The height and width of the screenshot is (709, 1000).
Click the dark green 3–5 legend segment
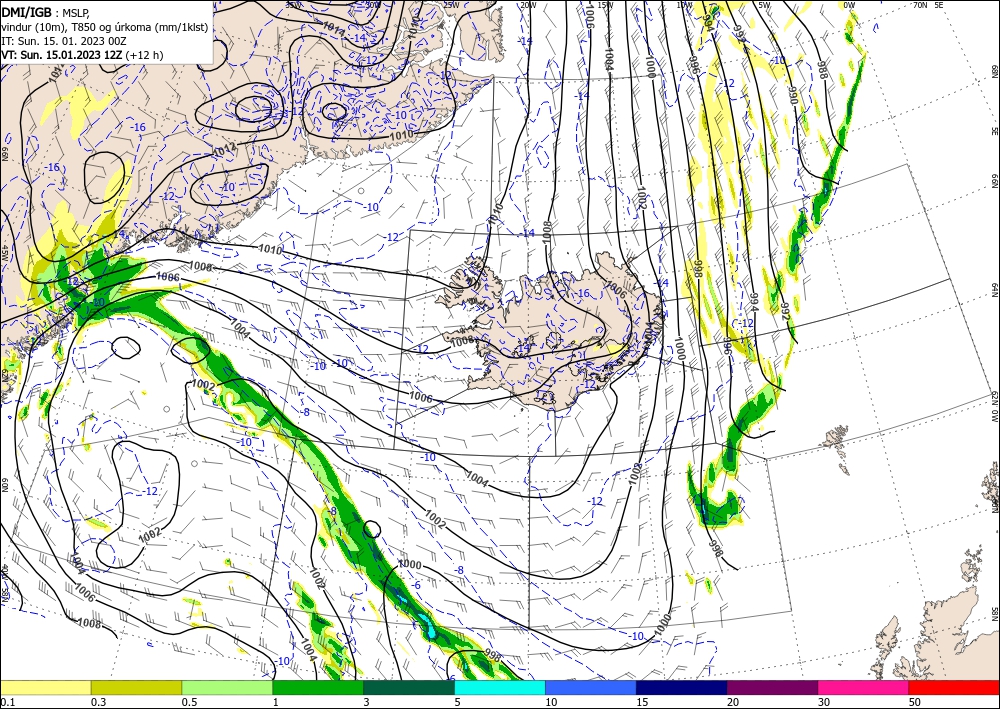point(409,687)
